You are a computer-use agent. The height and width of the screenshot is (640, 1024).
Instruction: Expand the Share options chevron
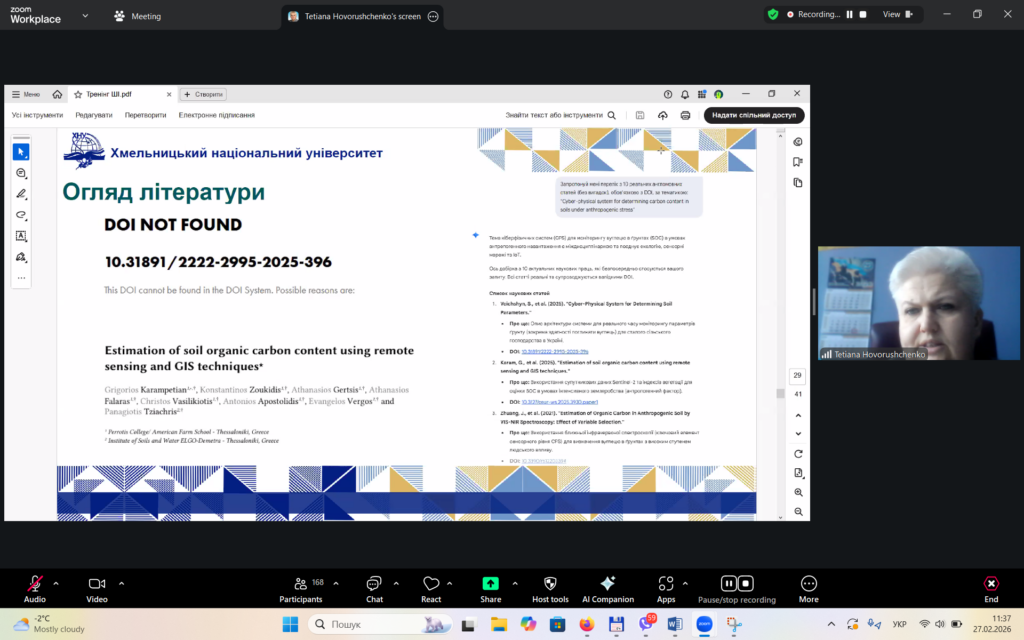(x=511, y=583)
